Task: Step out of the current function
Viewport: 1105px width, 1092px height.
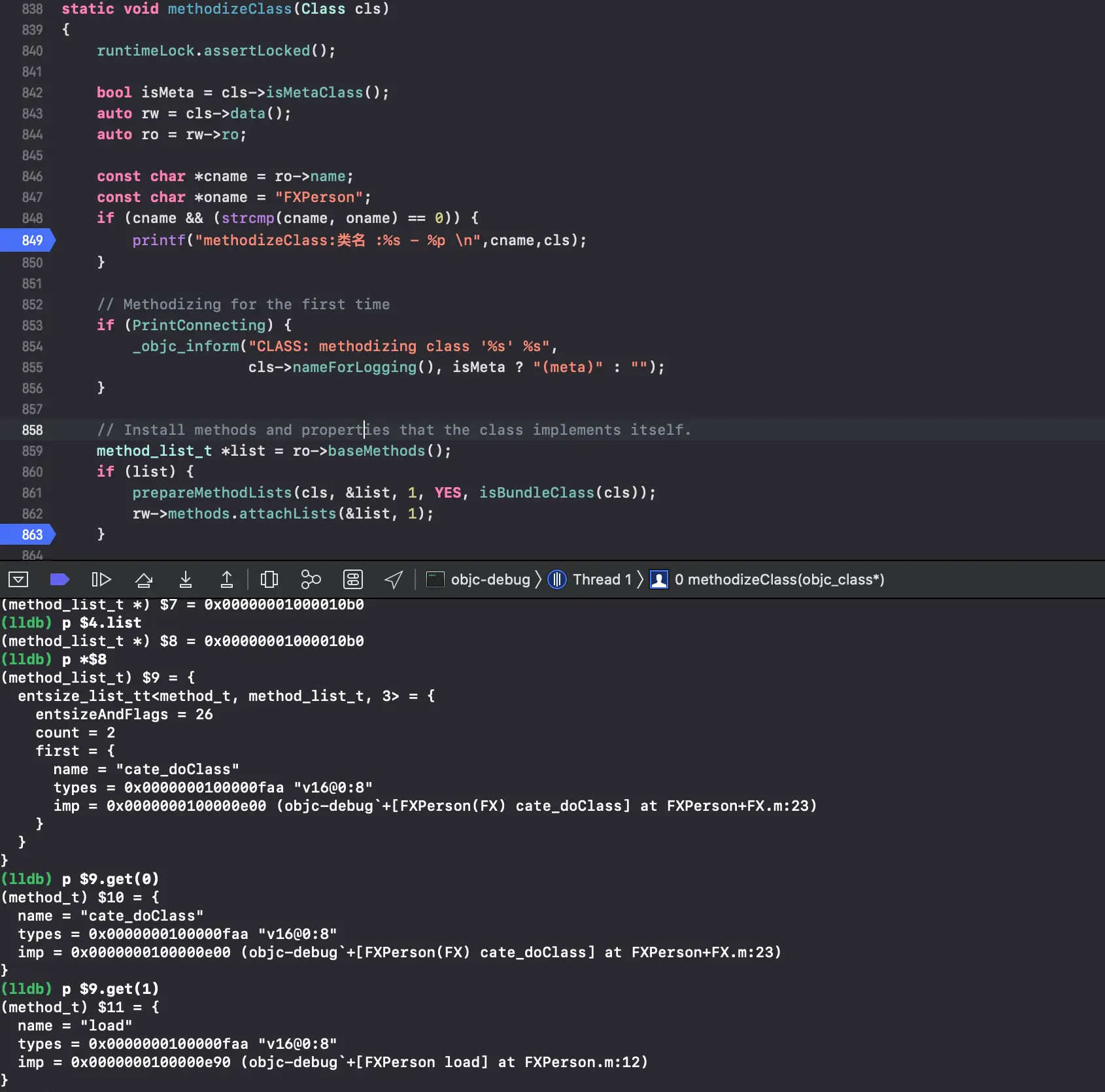Action: pos(226,579)
